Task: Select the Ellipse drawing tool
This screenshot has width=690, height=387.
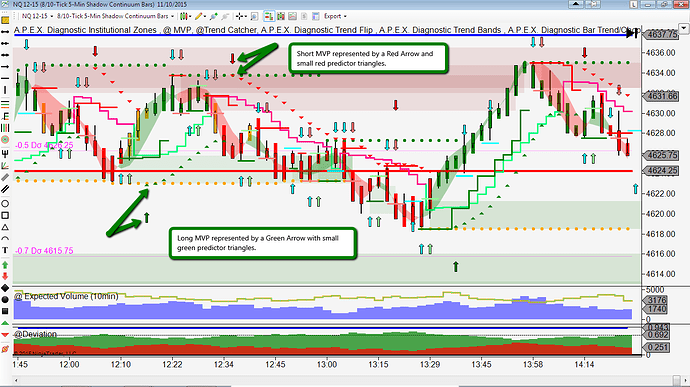Action: pos(5,204)
